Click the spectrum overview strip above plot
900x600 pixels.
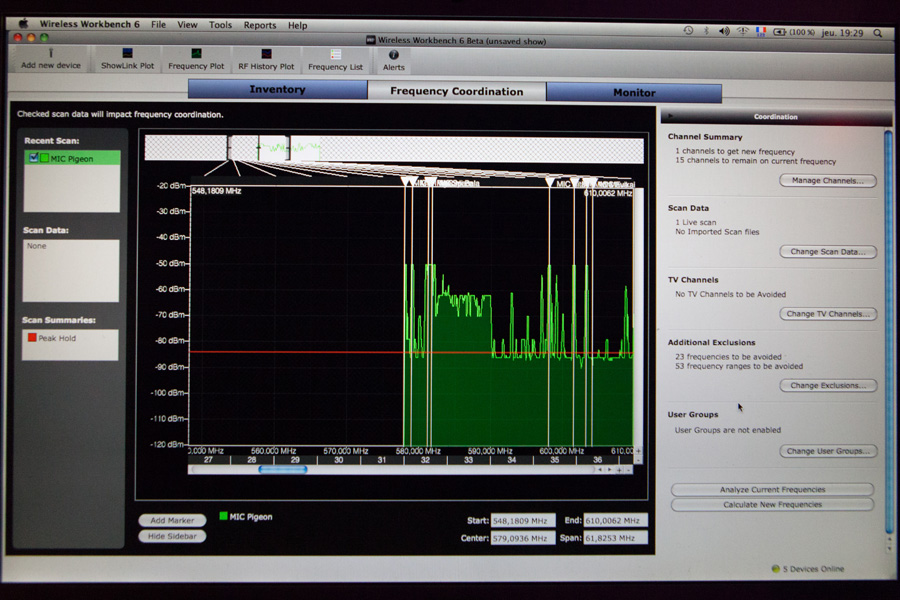coord(394,149)
